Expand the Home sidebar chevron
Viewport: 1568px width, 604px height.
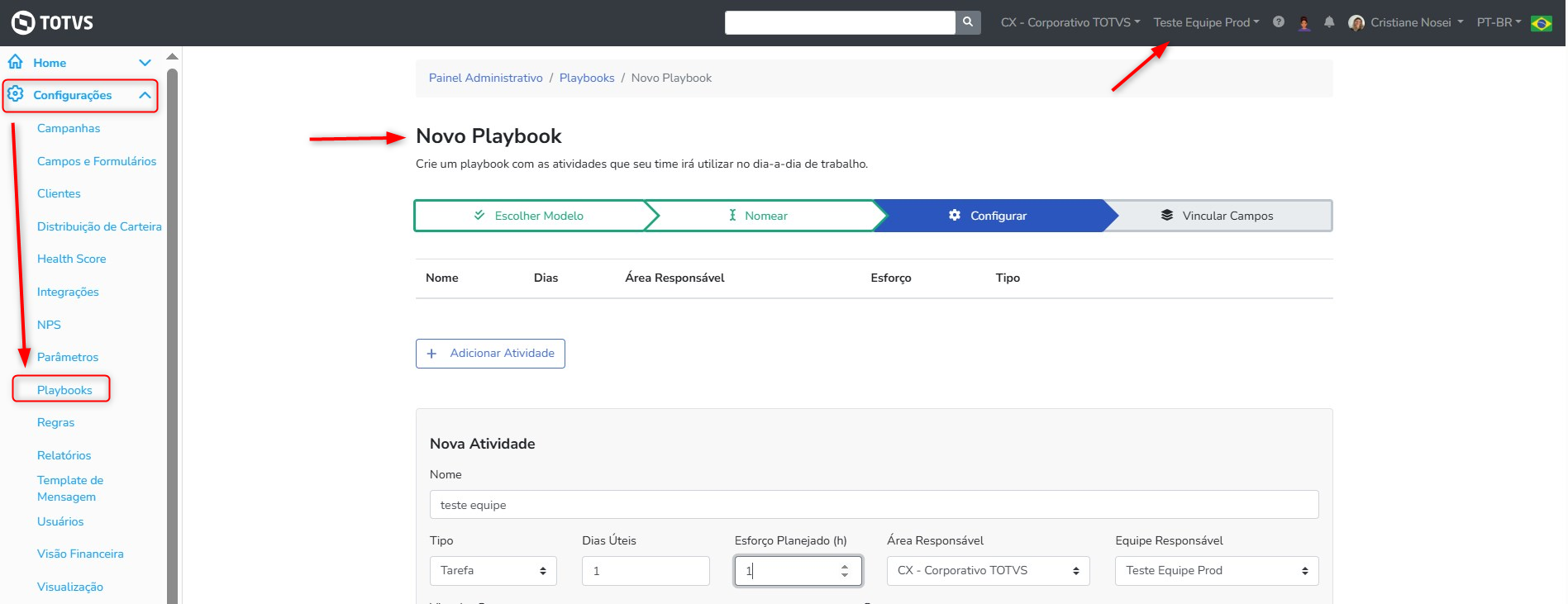[x=145, y=63]
